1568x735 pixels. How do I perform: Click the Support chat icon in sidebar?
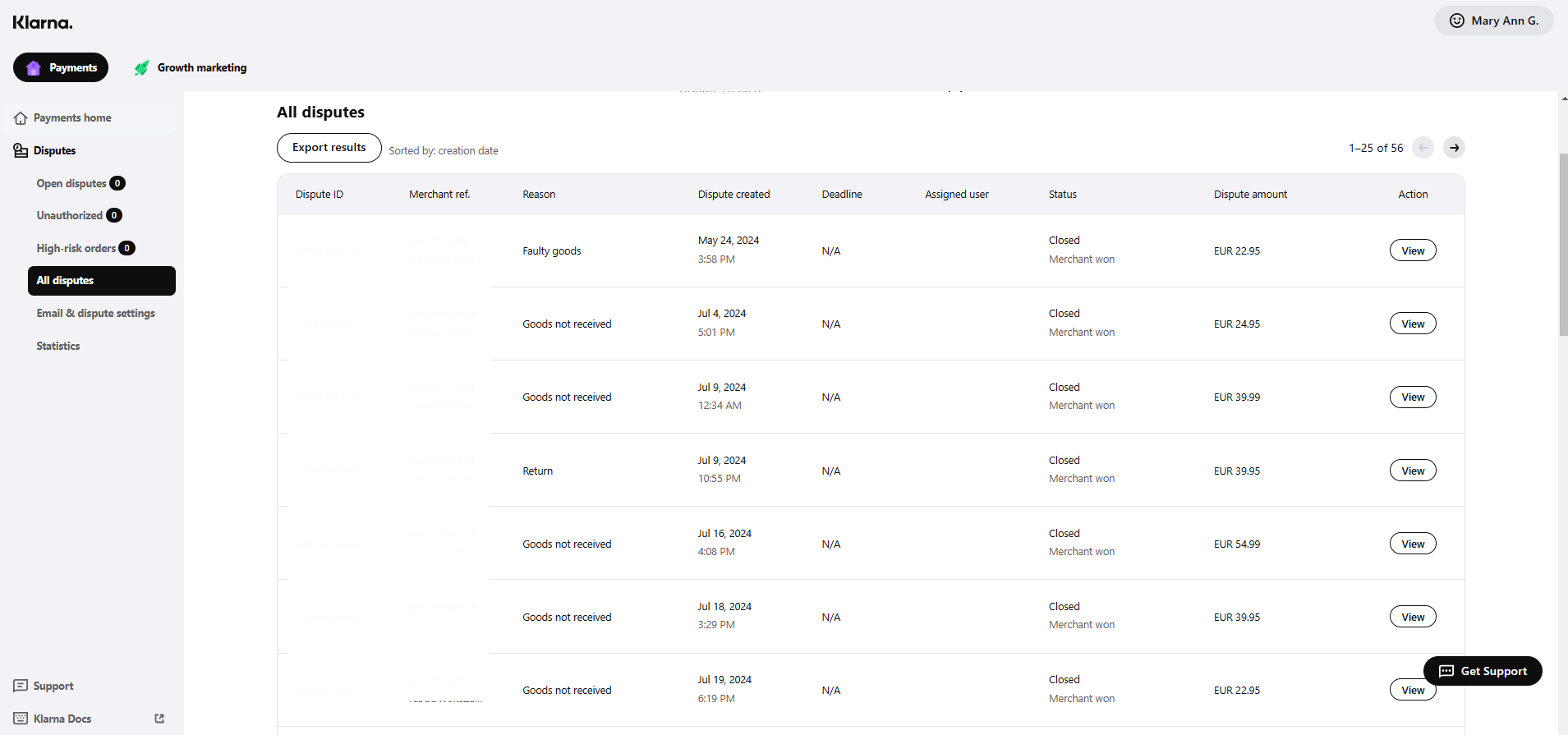tap(21, 686)
